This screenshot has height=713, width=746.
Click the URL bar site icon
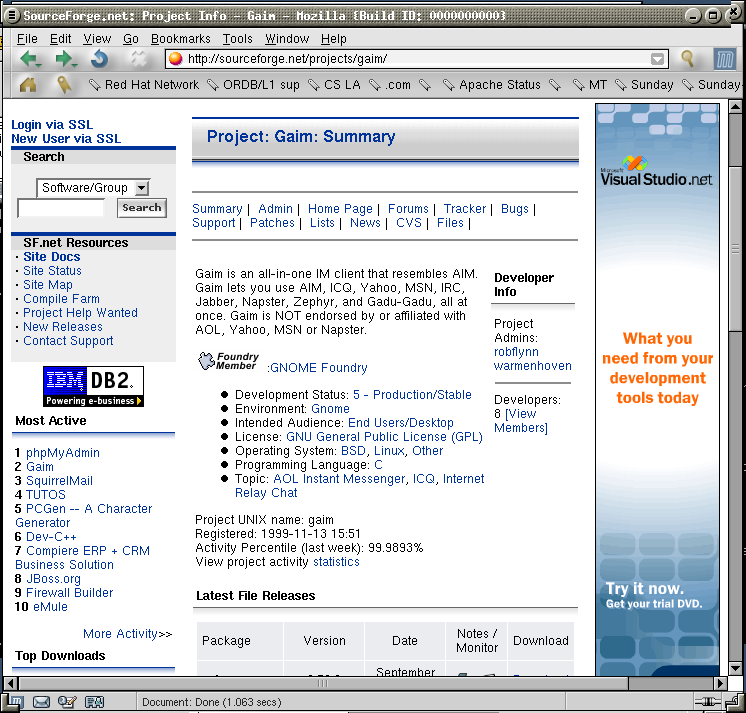pos(176,59)
